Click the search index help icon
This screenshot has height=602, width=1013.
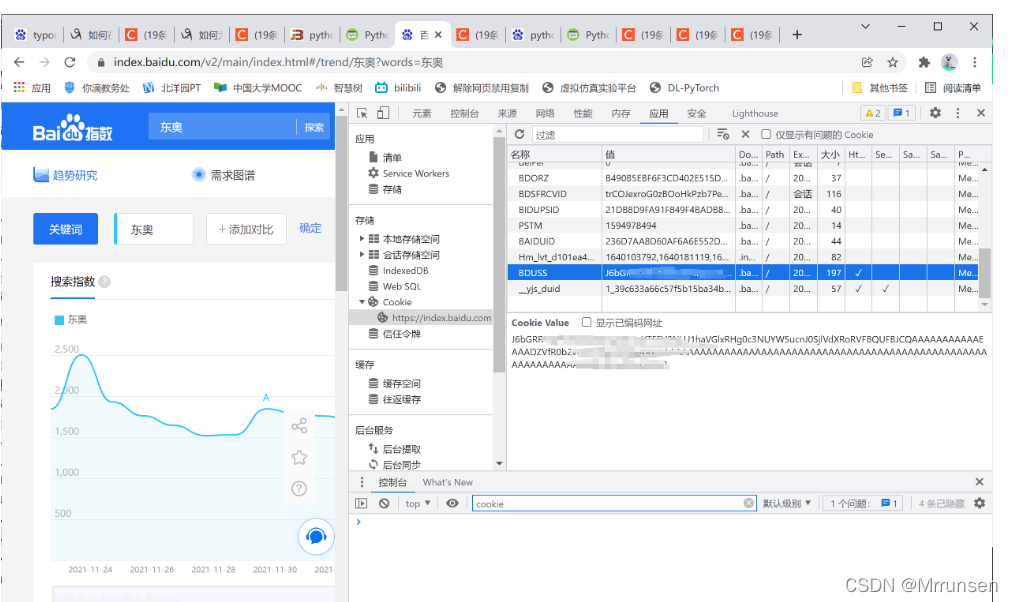tap(105, 282)
